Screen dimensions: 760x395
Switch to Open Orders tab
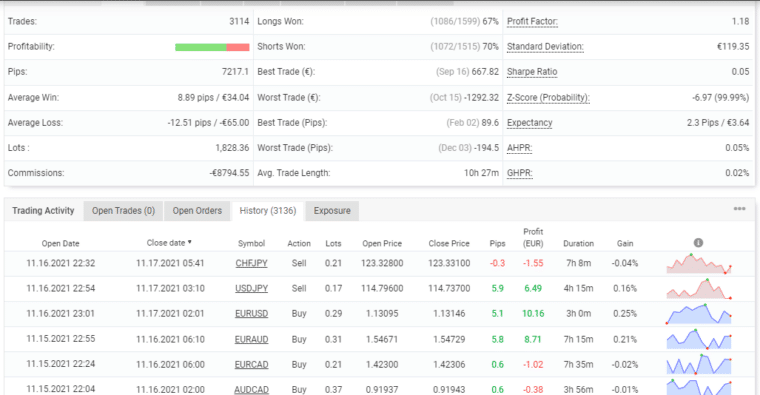[197, 211]
